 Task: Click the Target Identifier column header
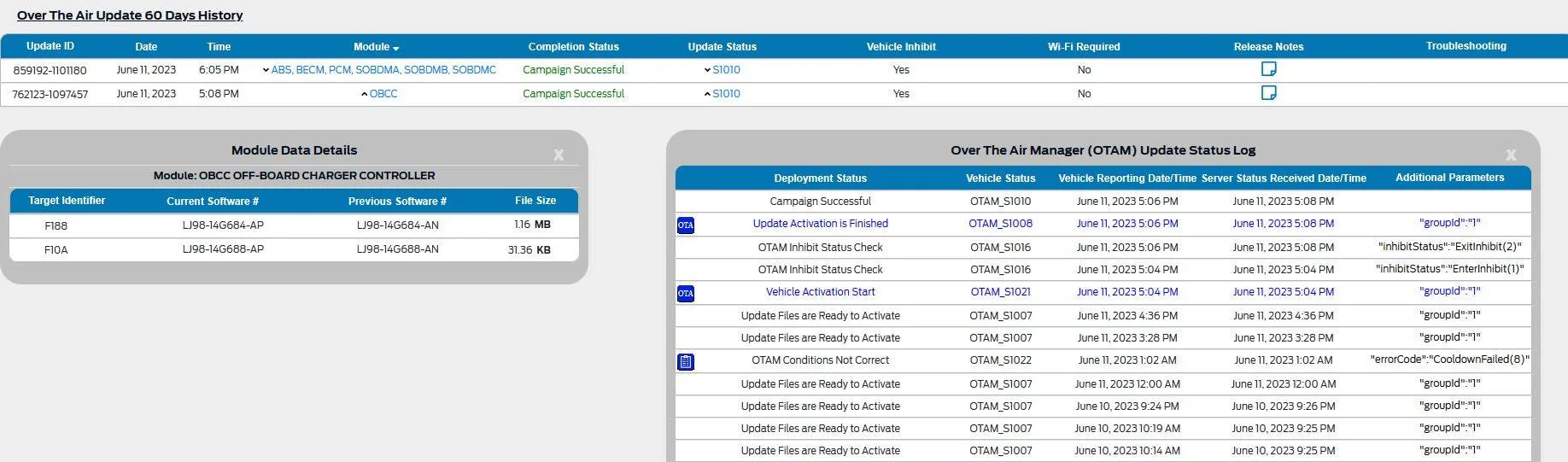[x=67, y=201]
